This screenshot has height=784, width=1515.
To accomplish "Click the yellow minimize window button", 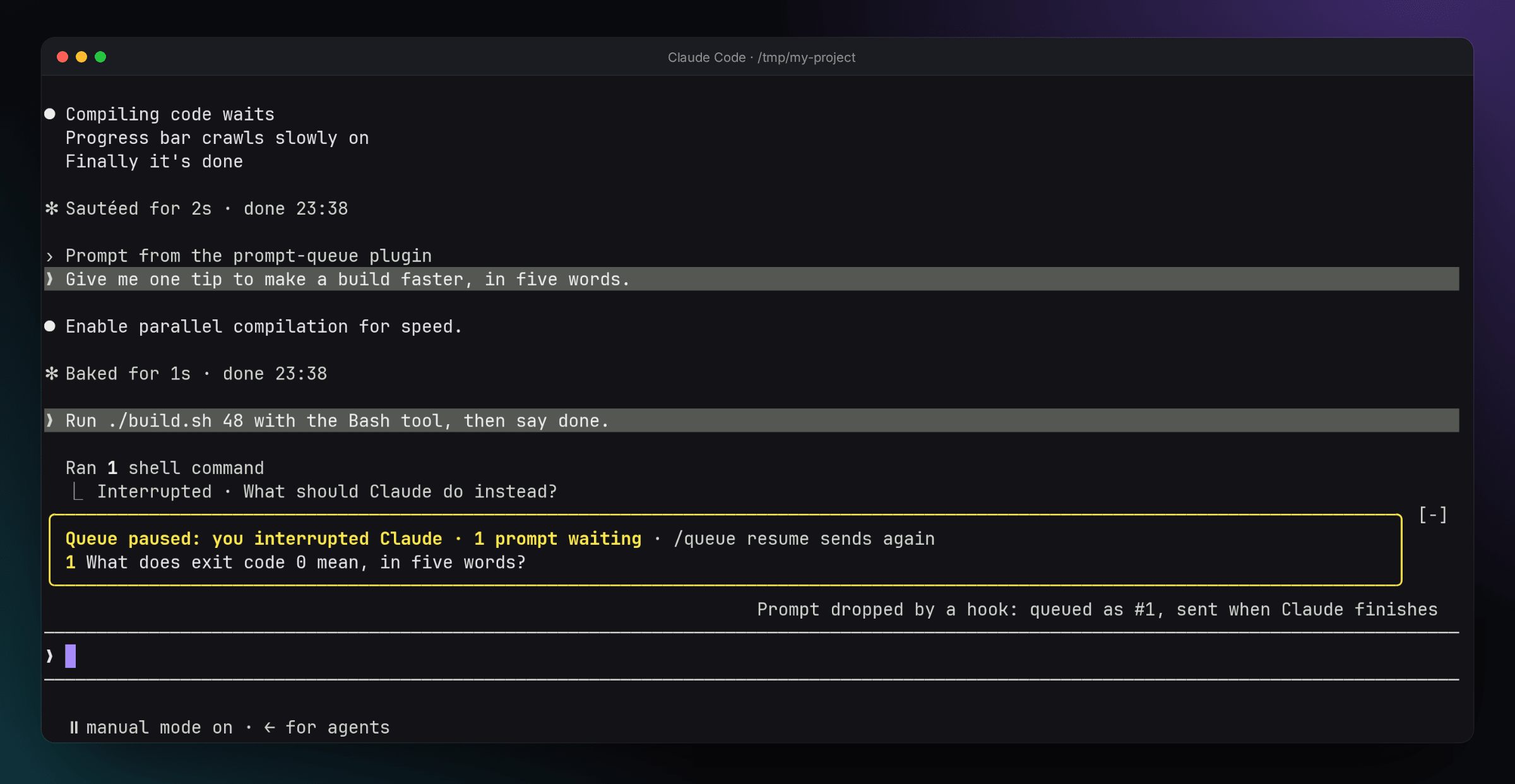I will (81, 57).
